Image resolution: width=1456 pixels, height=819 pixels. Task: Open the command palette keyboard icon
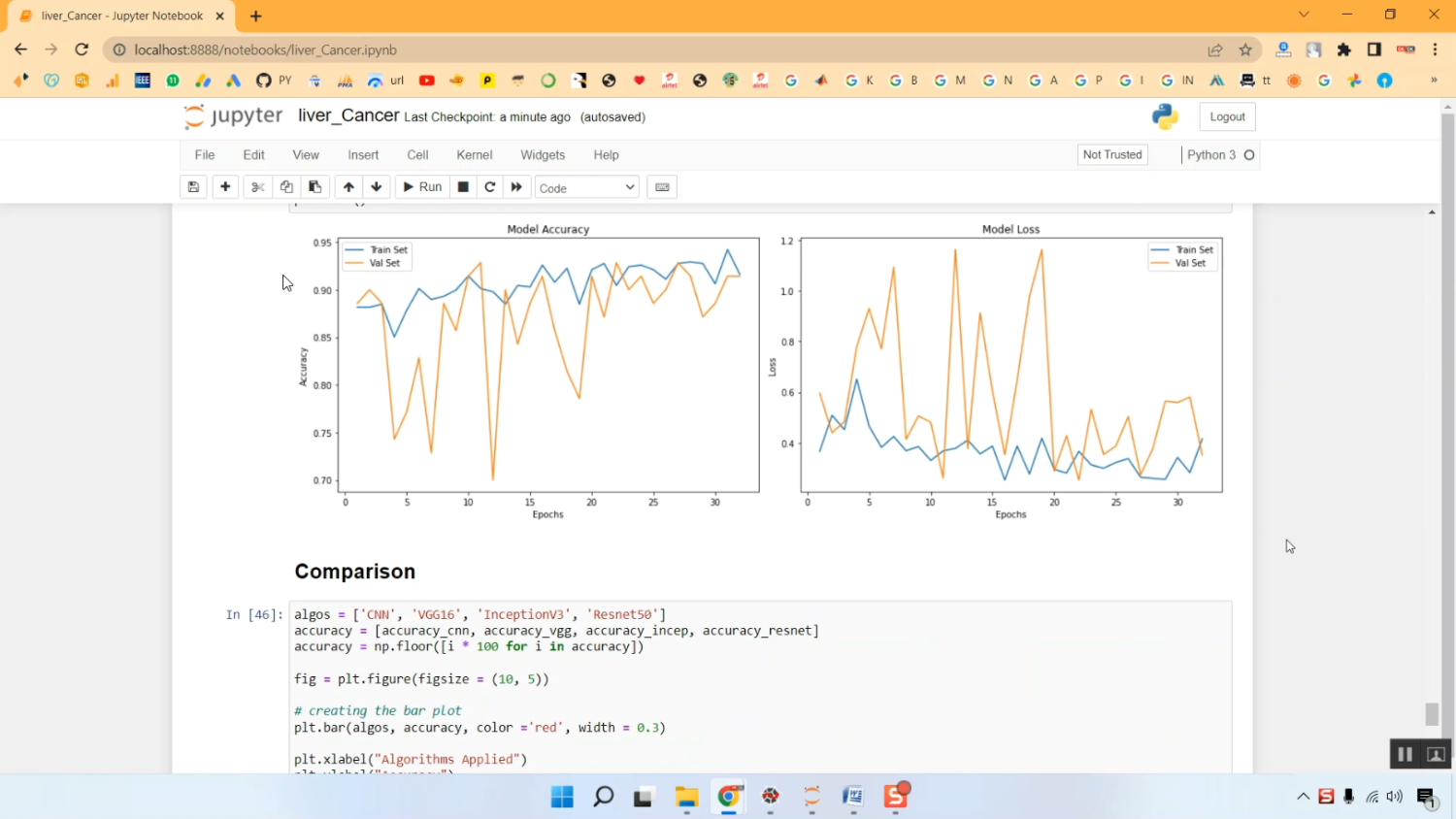pyautogui.click(x=662, y=187)
